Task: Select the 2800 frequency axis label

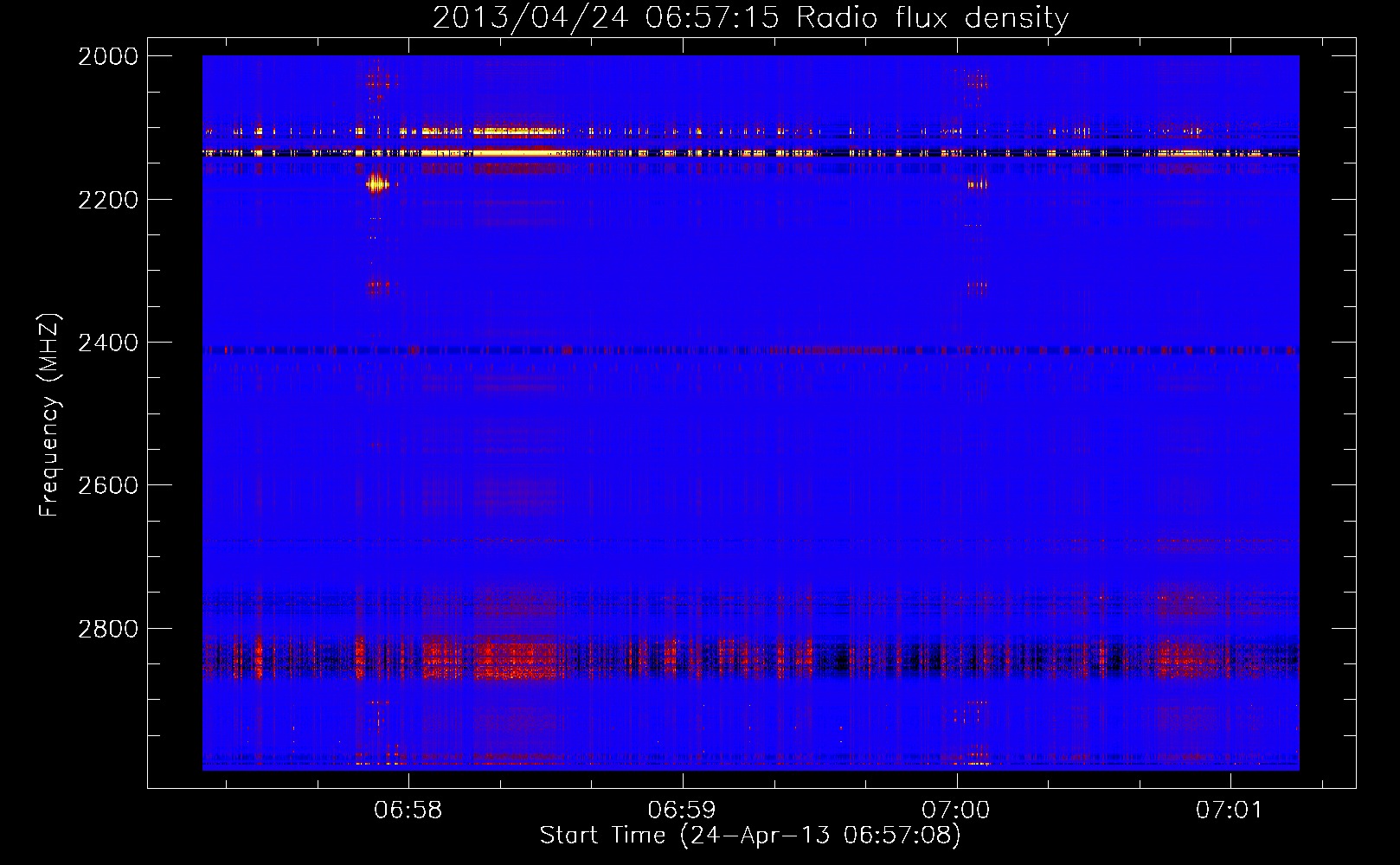Action: [108, 629]
